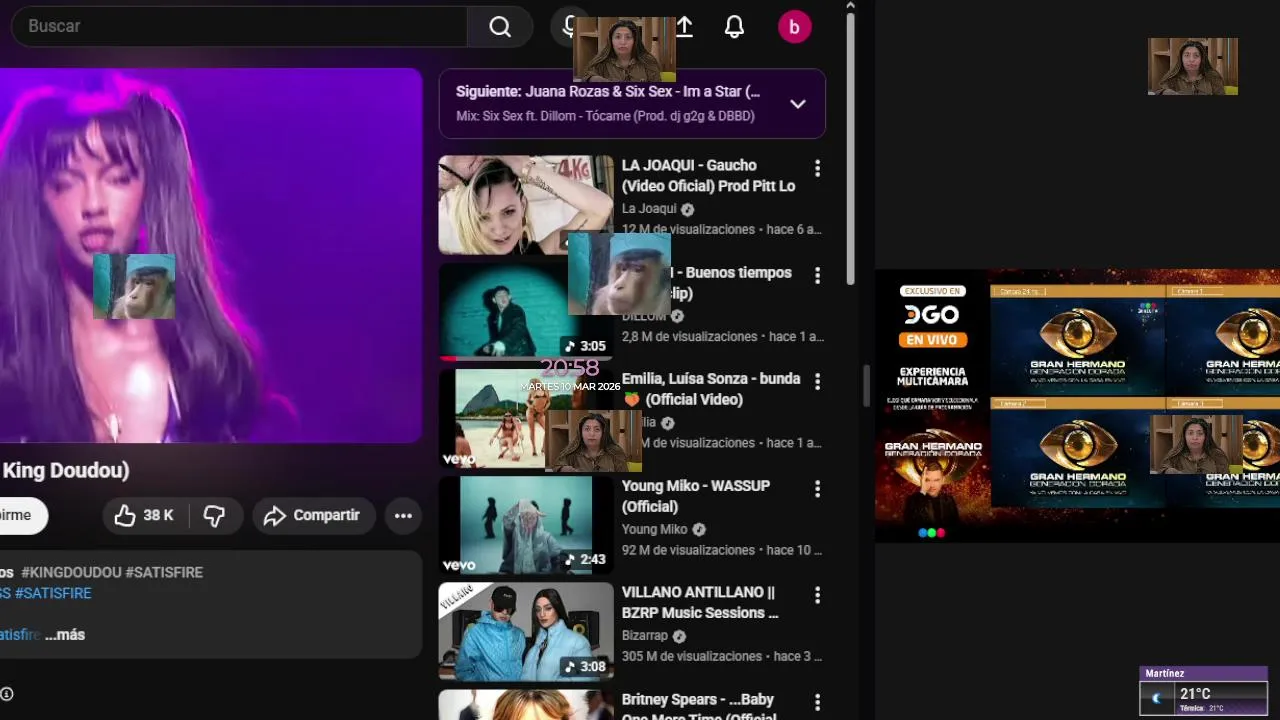Screen dimensions: 1280x720
Task: Open the Emilia bunda video thumbnail
Action: pos(526,418)
